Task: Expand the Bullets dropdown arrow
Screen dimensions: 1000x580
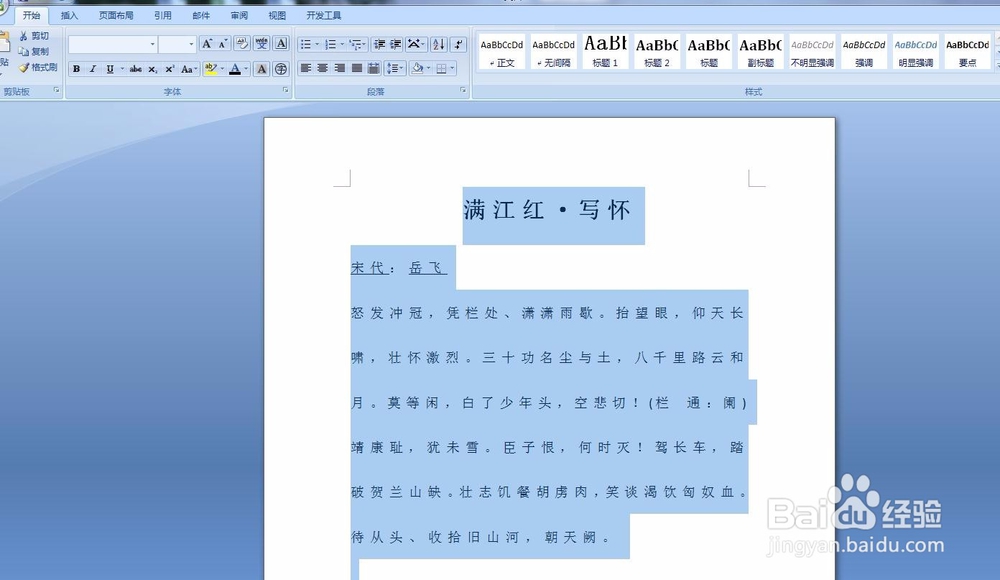Action: pyautogui.click(x=316, y=43)
